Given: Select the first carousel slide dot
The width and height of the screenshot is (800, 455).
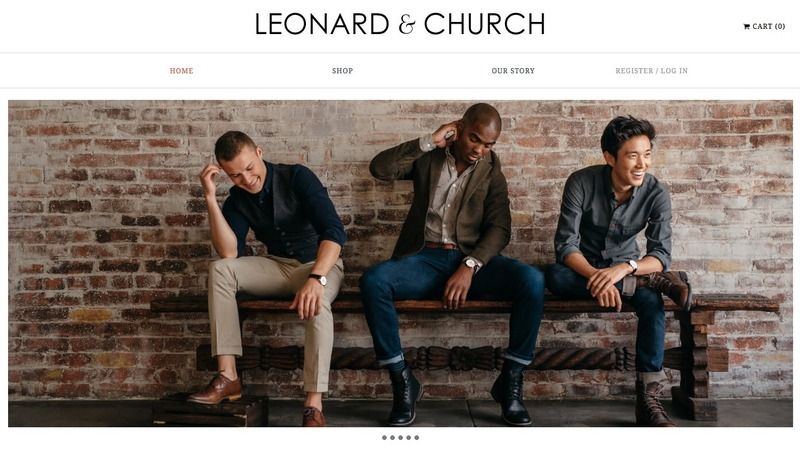Looking at the screenshot, I should coord(384,438).
